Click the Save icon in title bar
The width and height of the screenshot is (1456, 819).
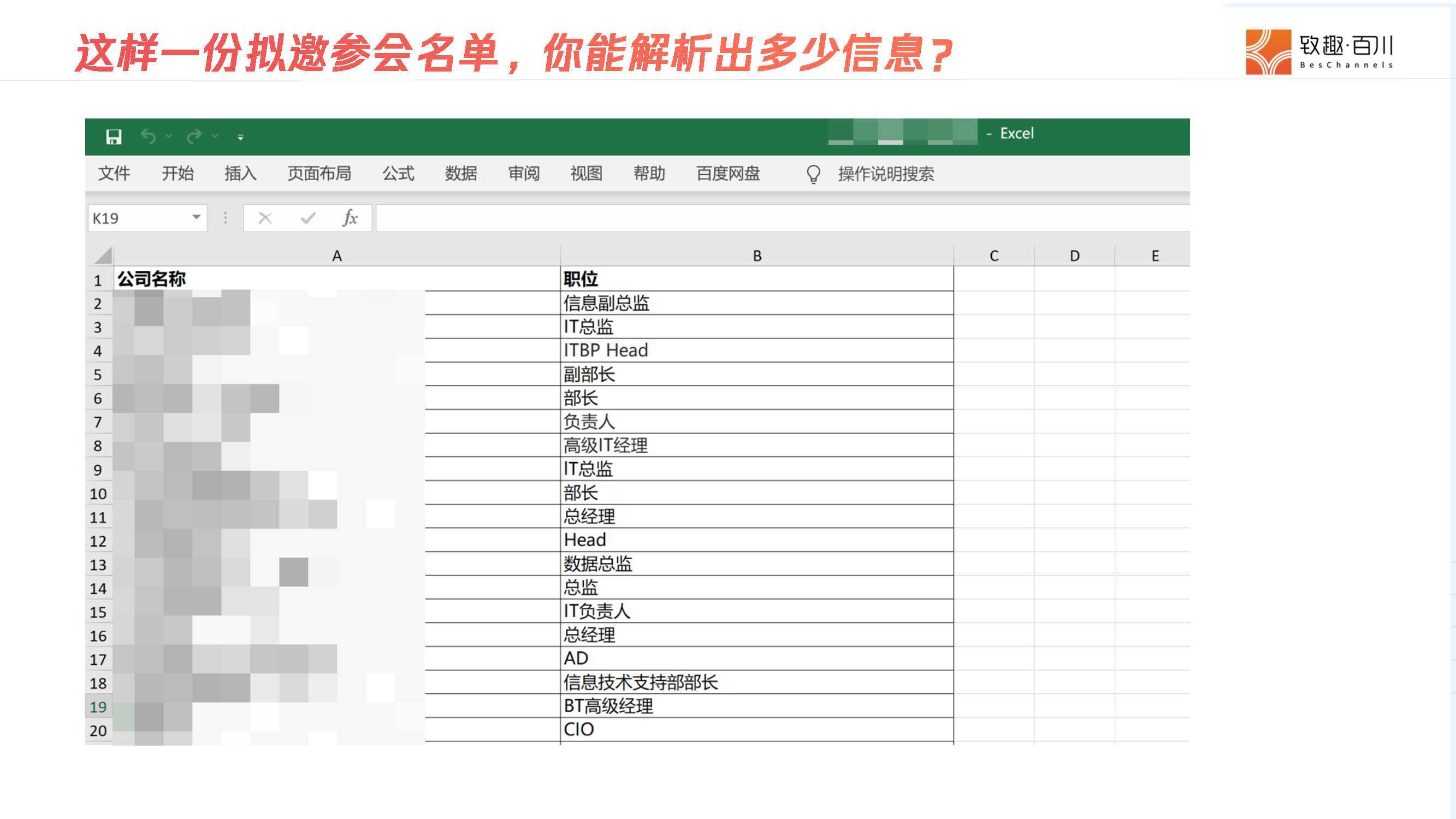point(114,137)
